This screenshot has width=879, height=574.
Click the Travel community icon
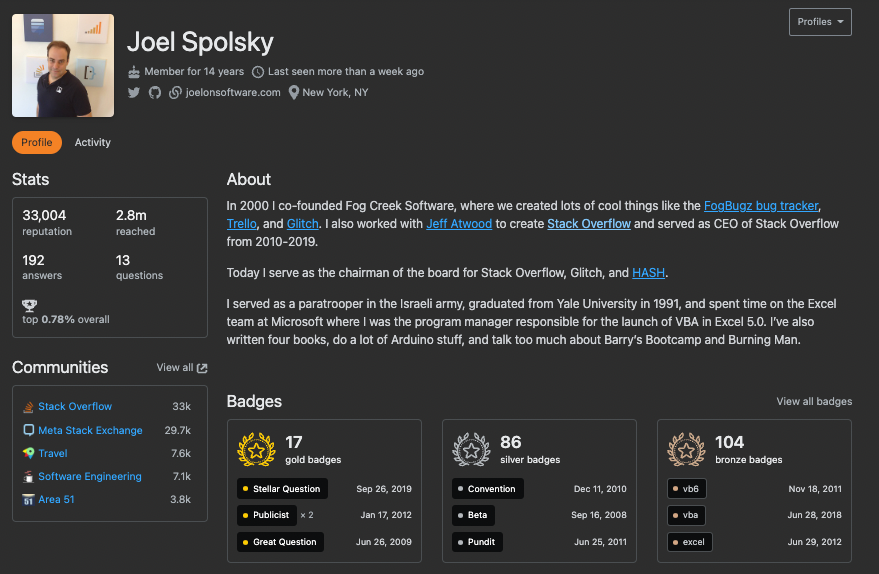pos(29,453)
